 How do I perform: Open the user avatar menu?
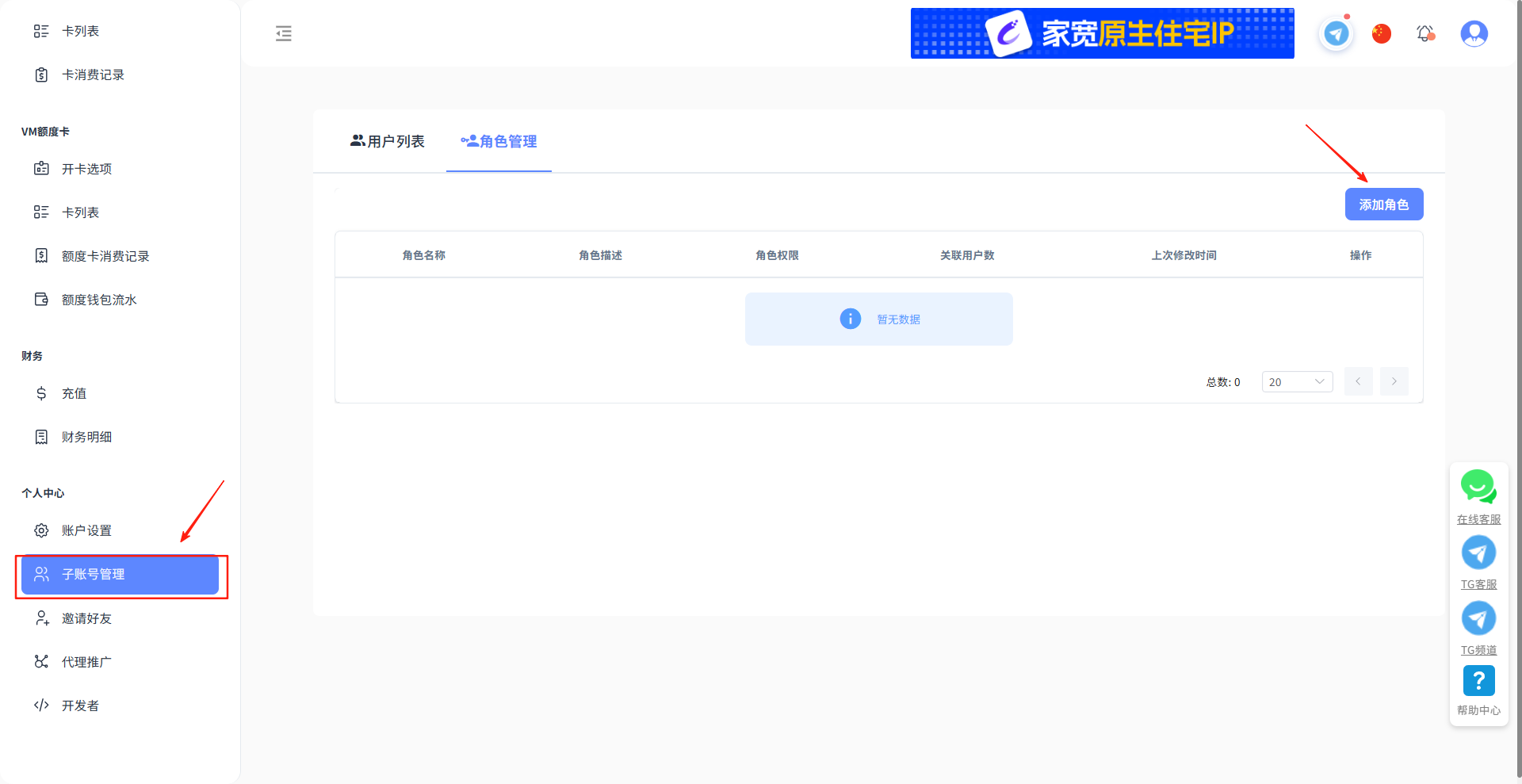coord(1474,33)
